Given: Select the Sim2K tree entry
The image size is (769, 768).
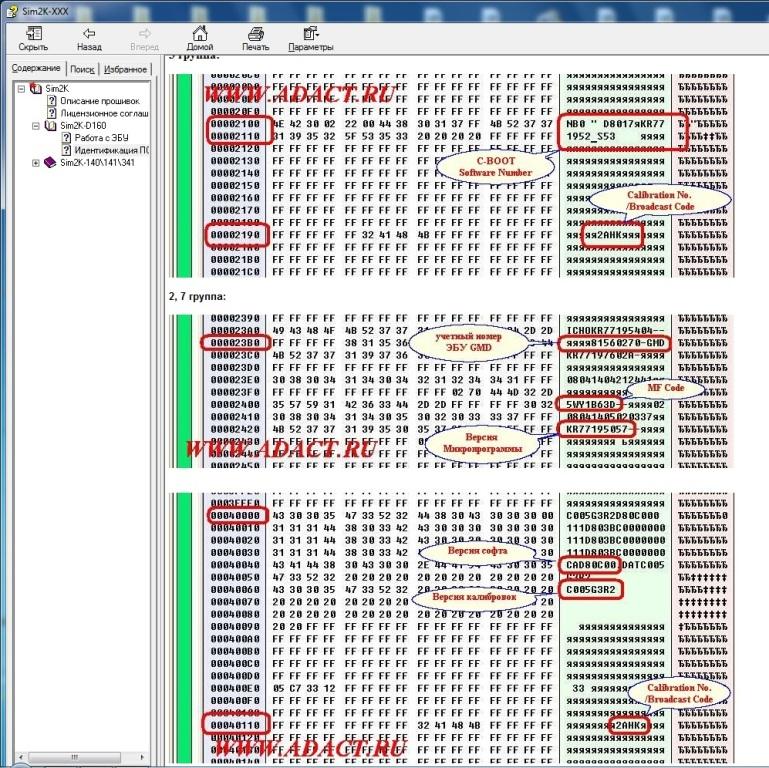Looking at the screenshot, I should (x=57, y=89).
